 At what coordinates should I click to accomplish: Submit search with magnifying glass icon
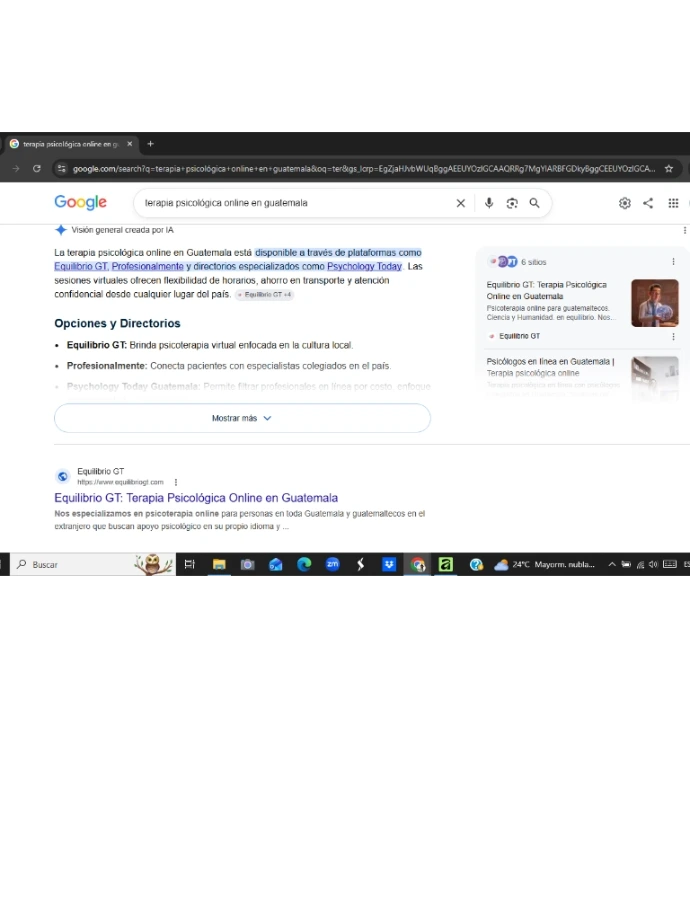tap(535, 203)
